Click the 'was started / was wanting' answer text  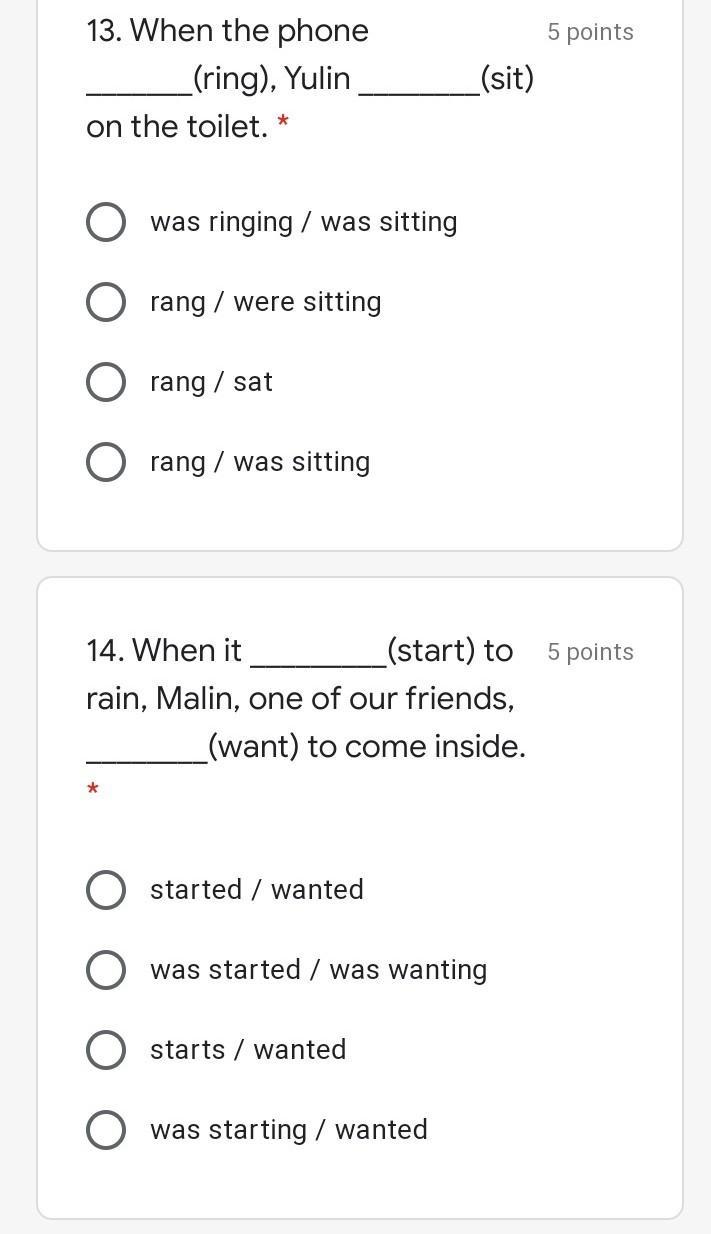pos(318,970)
